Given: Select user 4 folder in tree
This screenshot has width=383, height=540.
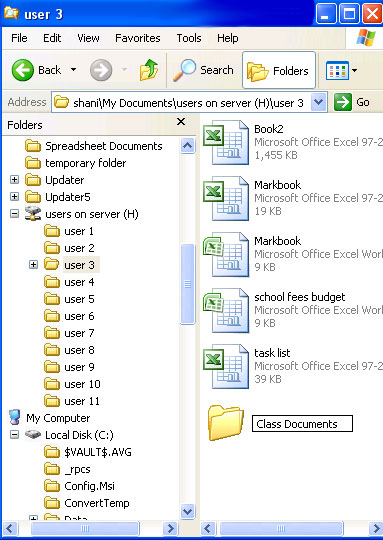Looking at the screenshot, I should click(x=69, y=282).
